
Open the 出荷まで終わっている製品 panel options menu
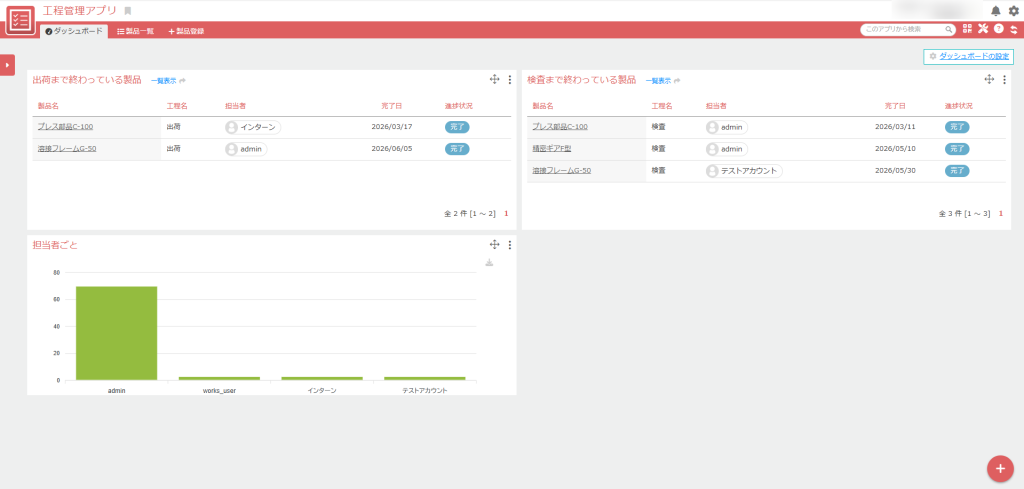pos(510,80)
